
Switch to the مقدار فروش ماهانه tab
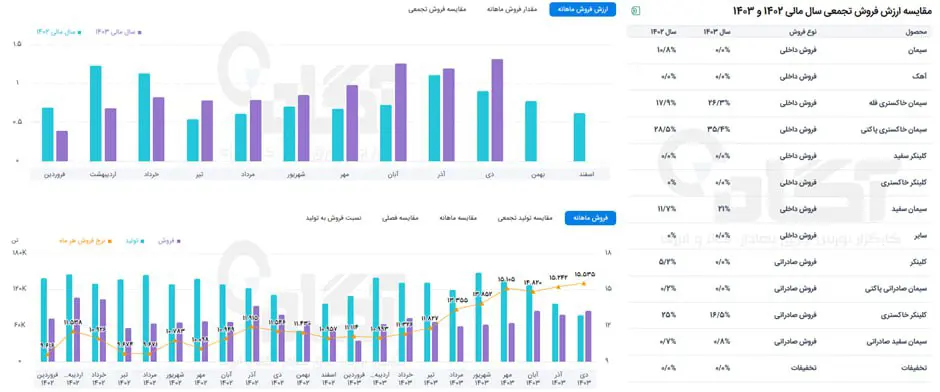[512, 10]
